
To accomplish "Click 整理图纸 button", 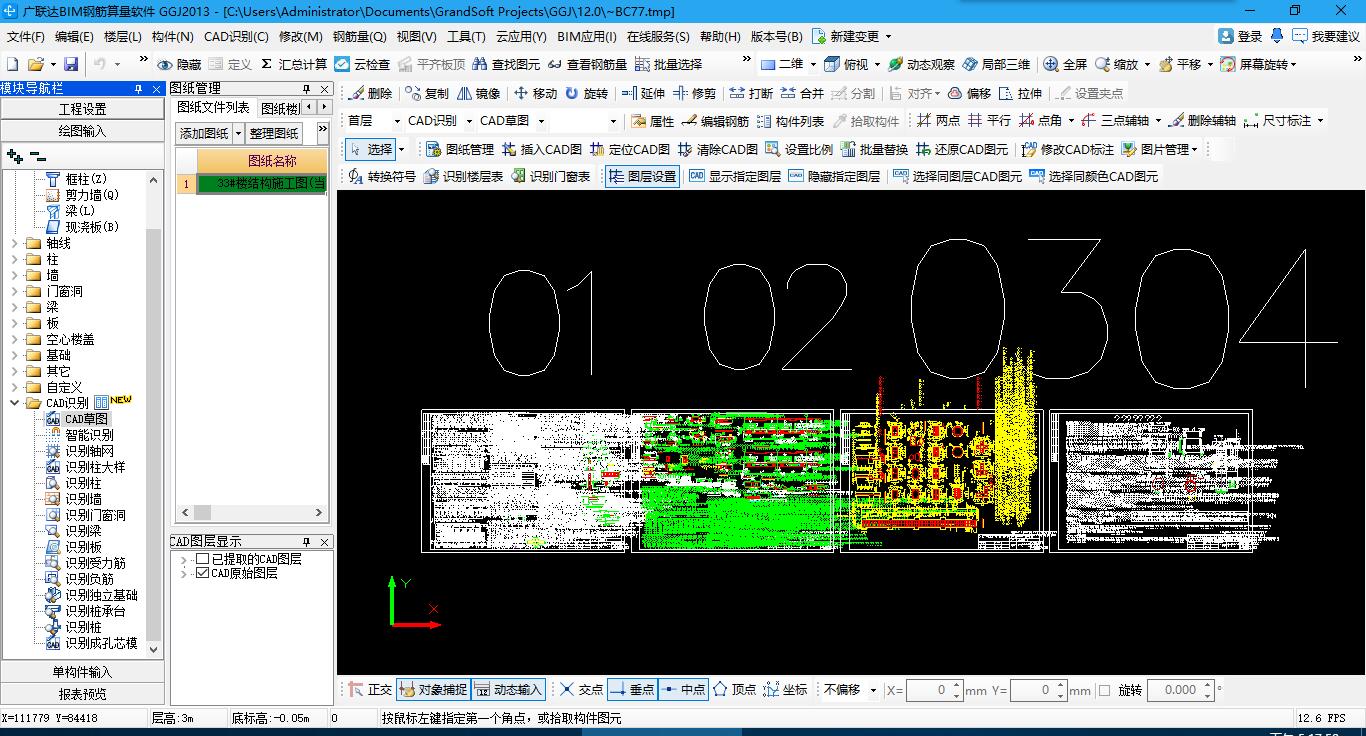I will pos(274,133).
